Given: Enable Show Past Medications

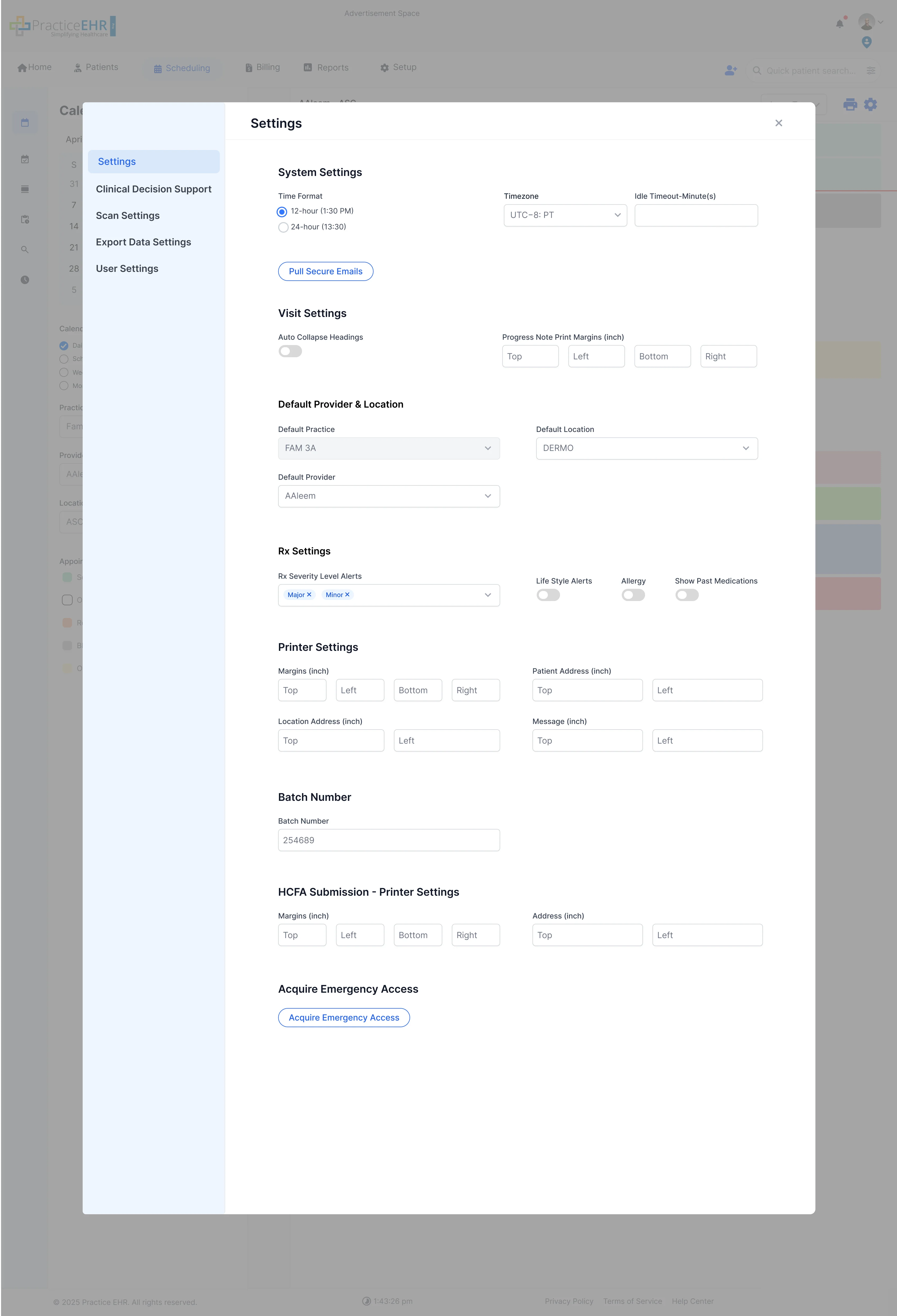Looking at the screenshot, I should [x=686, y=595].
